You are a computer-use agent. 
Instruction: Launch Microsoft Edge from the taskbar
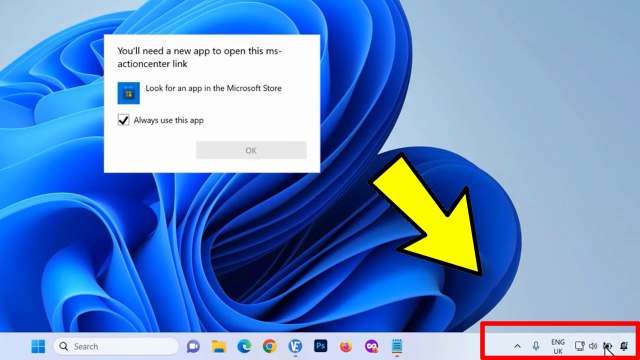pos(244,347)
